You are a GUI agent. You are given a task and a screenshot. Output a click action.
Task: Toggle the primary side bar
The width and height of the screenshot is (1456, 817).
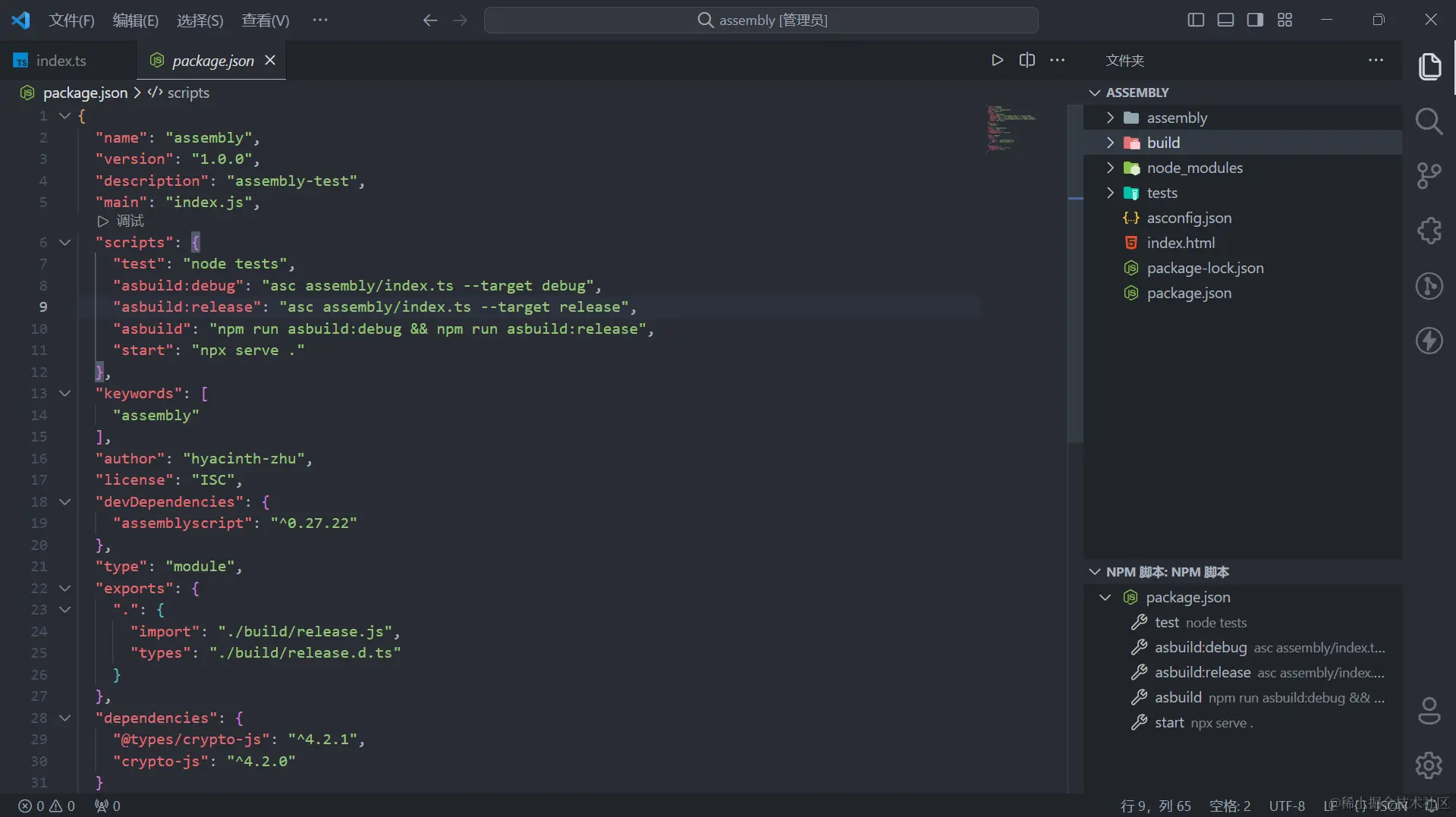click(1196, 20)
